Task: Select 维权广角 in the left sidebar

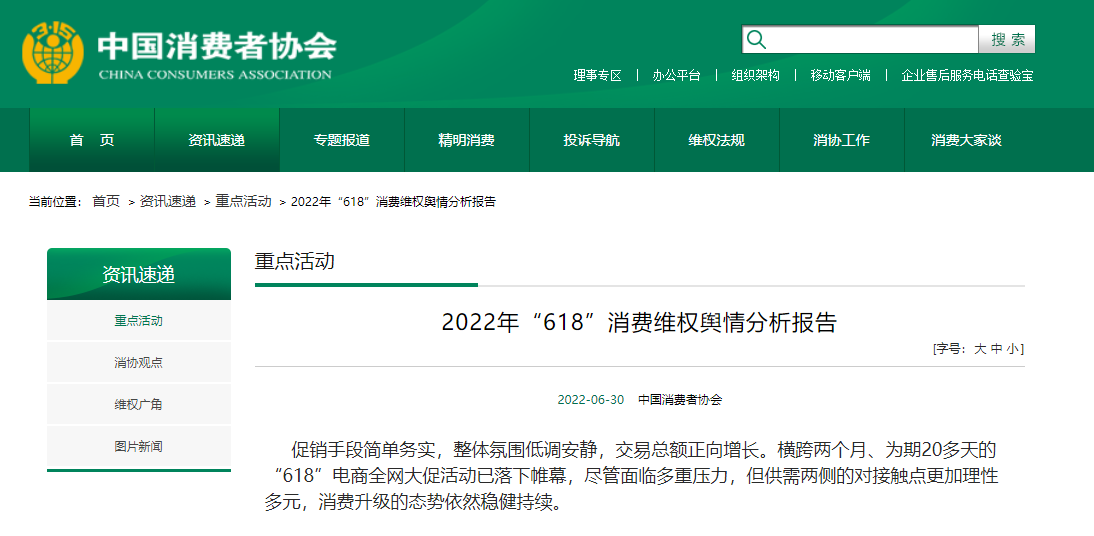Action: (x=139, y=405)
